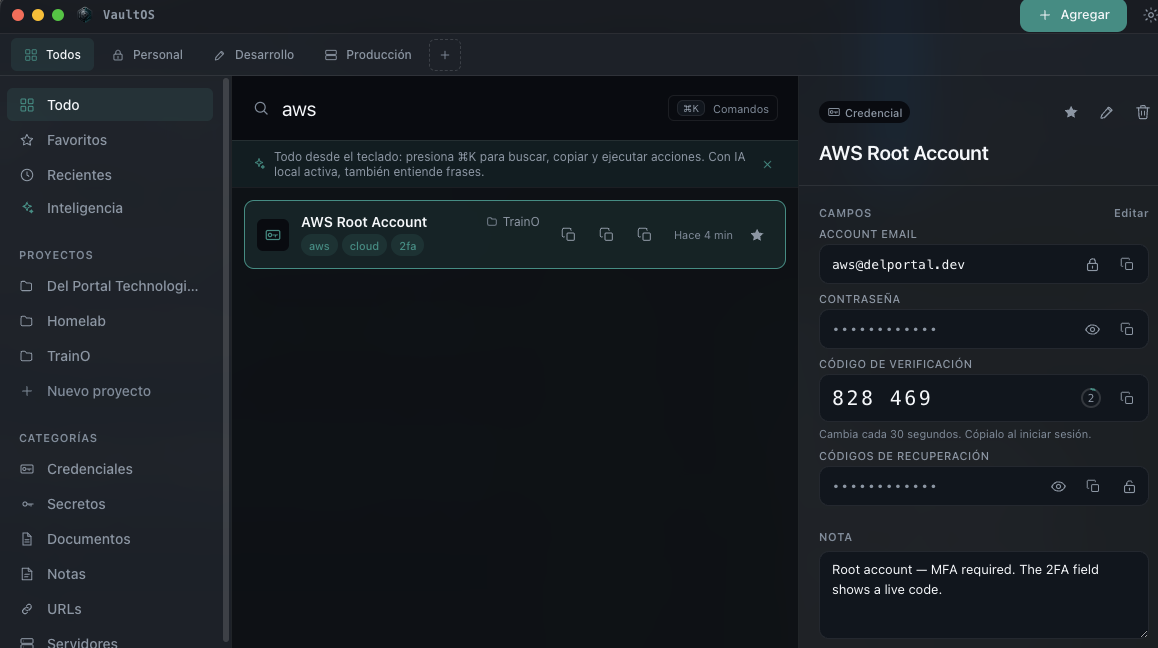This screenshot has width=1158, height=648.
Task: Click the TOTP countdown timer circle
Action: coord(1091,398)
